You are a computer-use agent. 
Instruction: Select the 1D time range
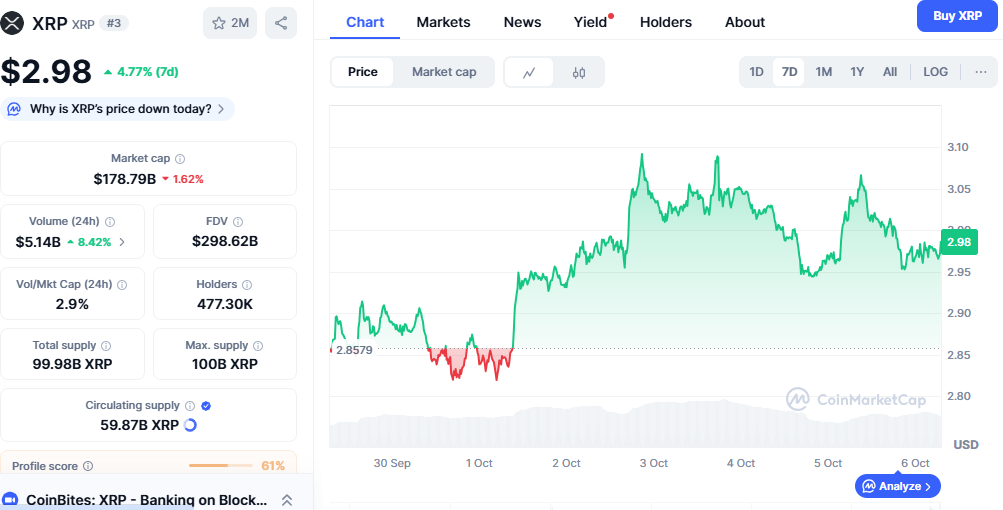(x=757, y=72)
